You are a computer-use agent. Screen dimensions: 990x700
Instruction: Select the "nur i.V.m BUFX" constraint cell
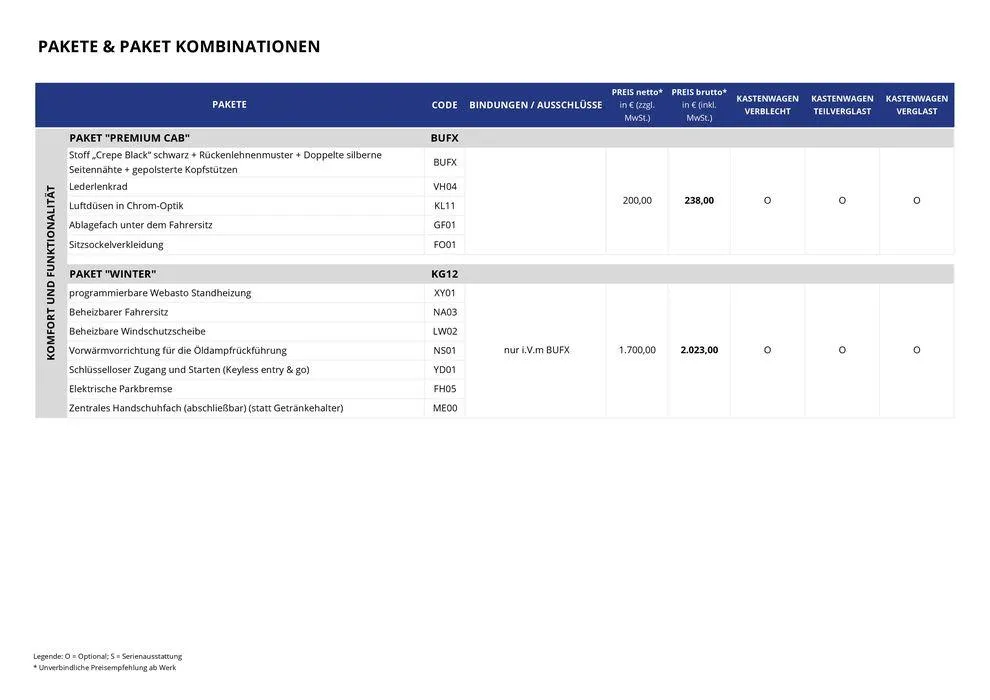click(x=536, y=350)
